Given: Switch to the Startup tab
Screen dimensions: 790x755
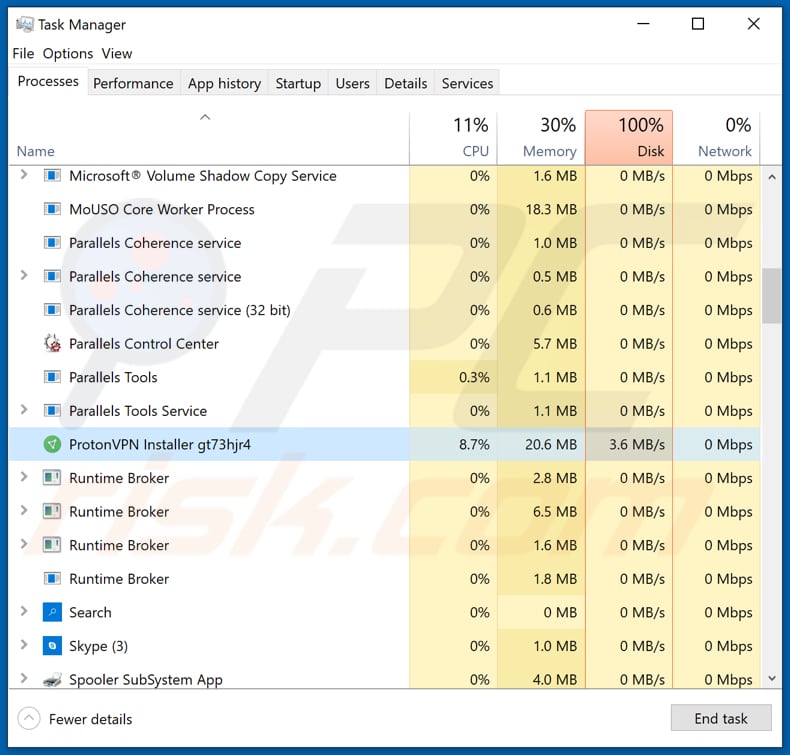Looking at the screenshot, I should pyautogui.click(x=298, y=83).
